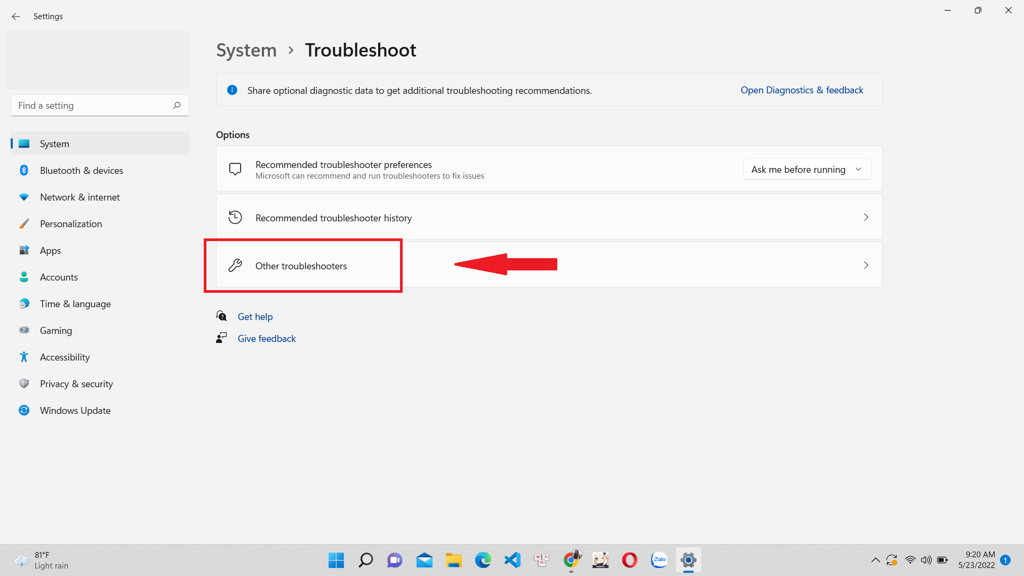
Task: Click the Find a setting search box
Action: tap(100, 105)
